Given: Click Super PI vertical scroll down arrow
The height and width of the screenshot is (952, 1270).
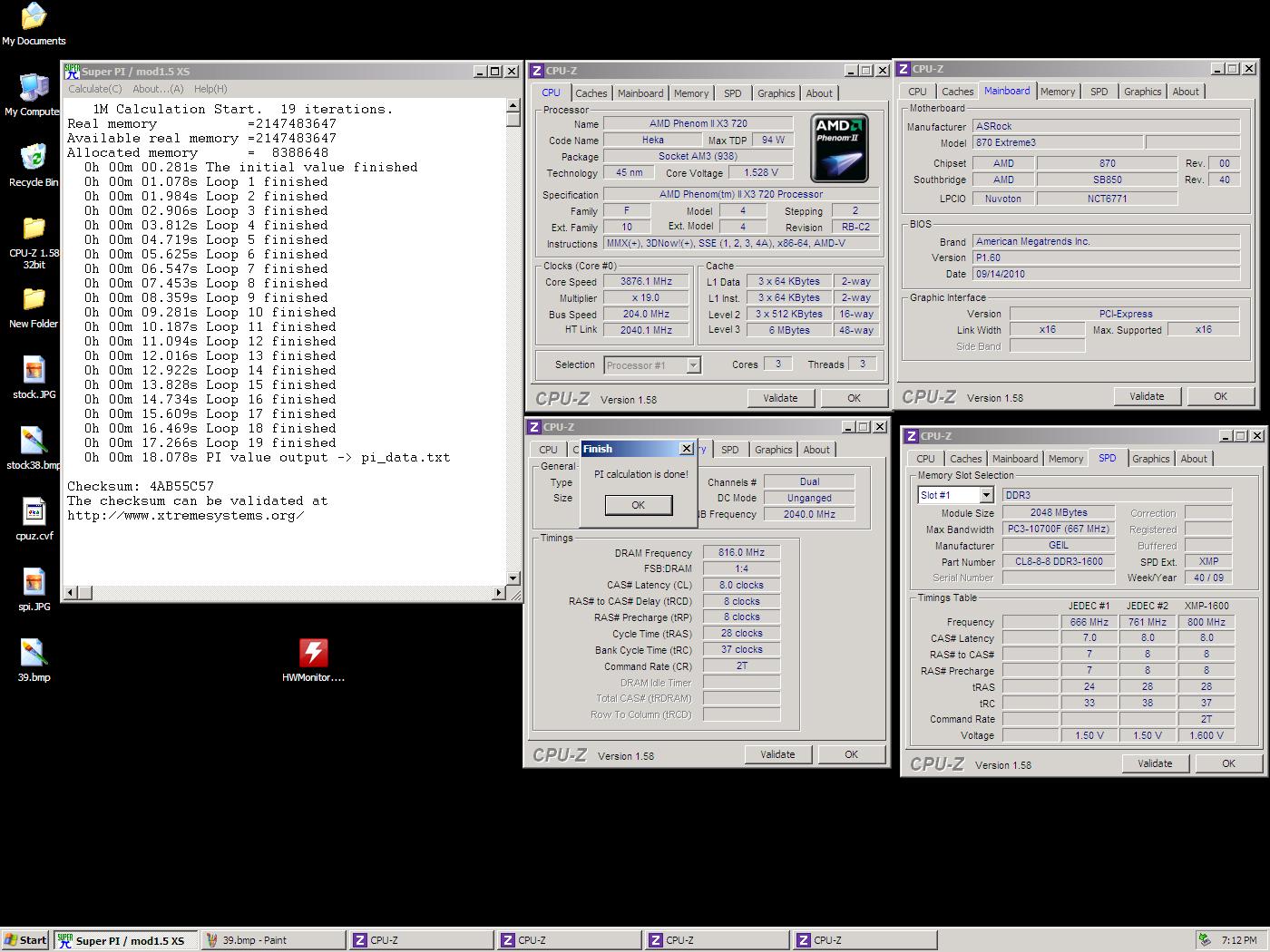Looking at the screenshot, I should pyautogui.click(x=513, y=578).
